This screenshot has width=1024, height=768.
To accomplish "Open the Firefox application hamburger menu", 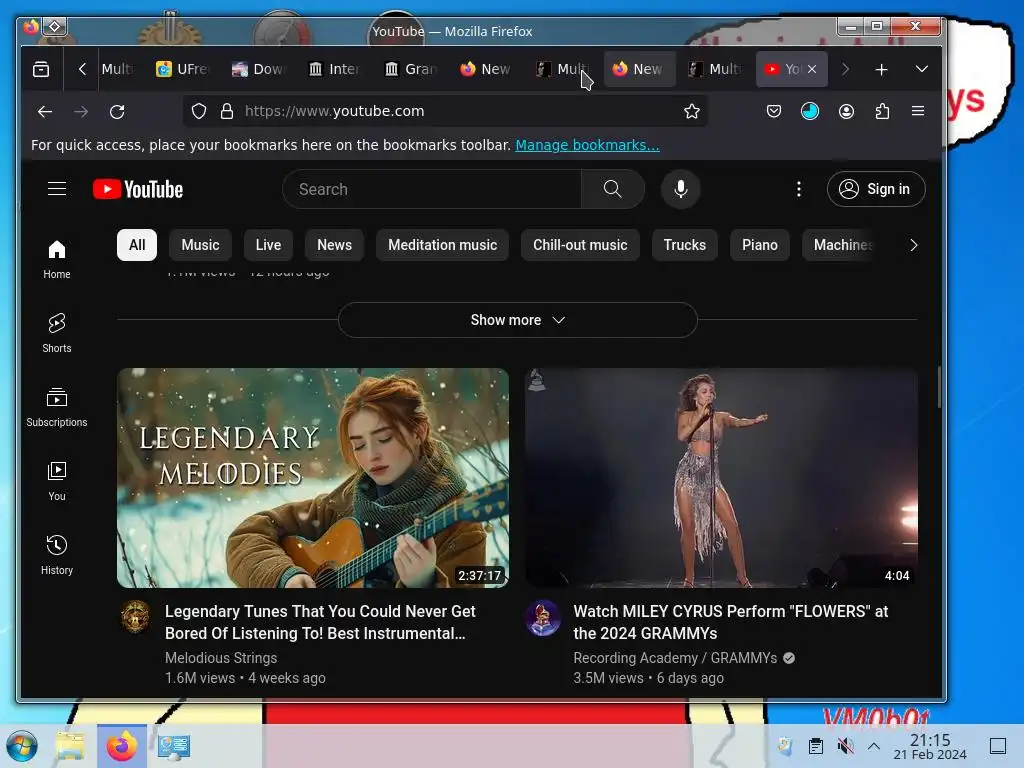I will coord(918,112).
